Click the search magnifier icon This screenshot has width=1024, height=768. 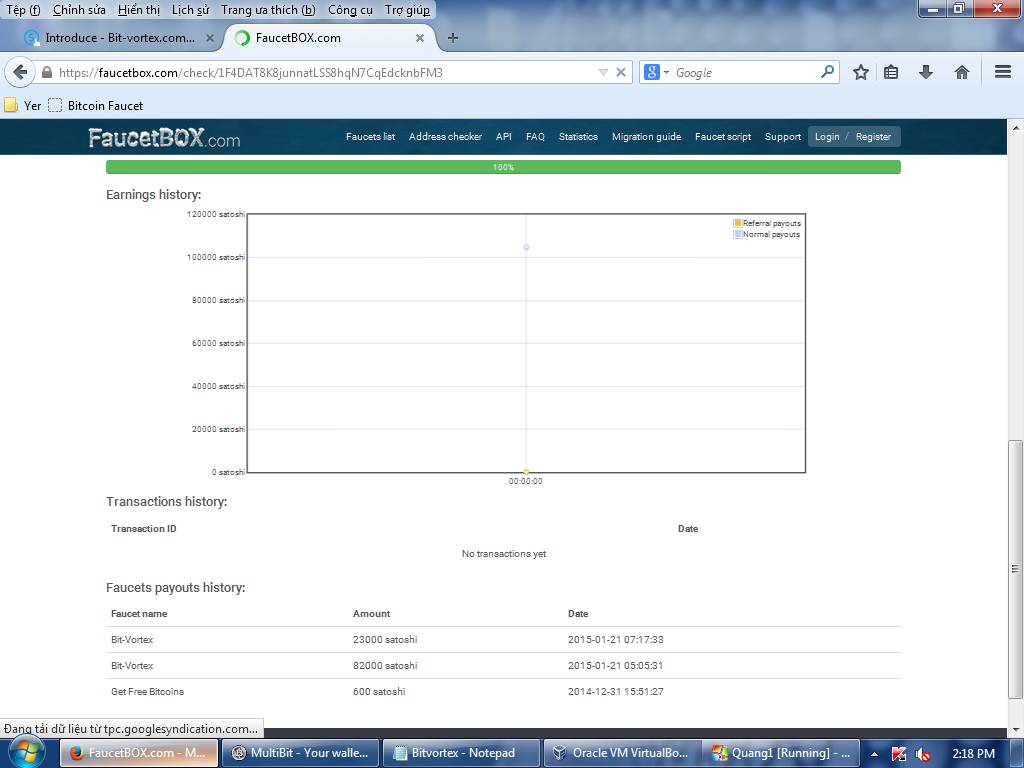[x=827, y=71]
